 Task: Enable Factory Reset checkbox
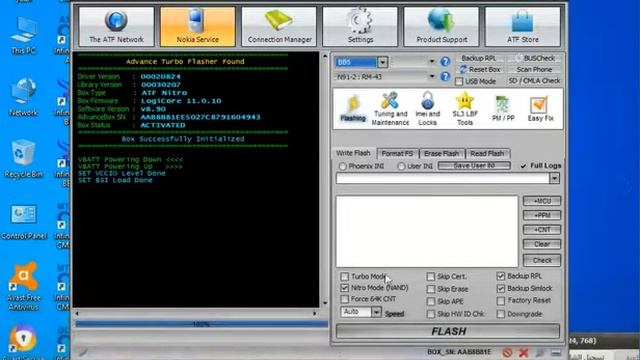coord(501,301)
